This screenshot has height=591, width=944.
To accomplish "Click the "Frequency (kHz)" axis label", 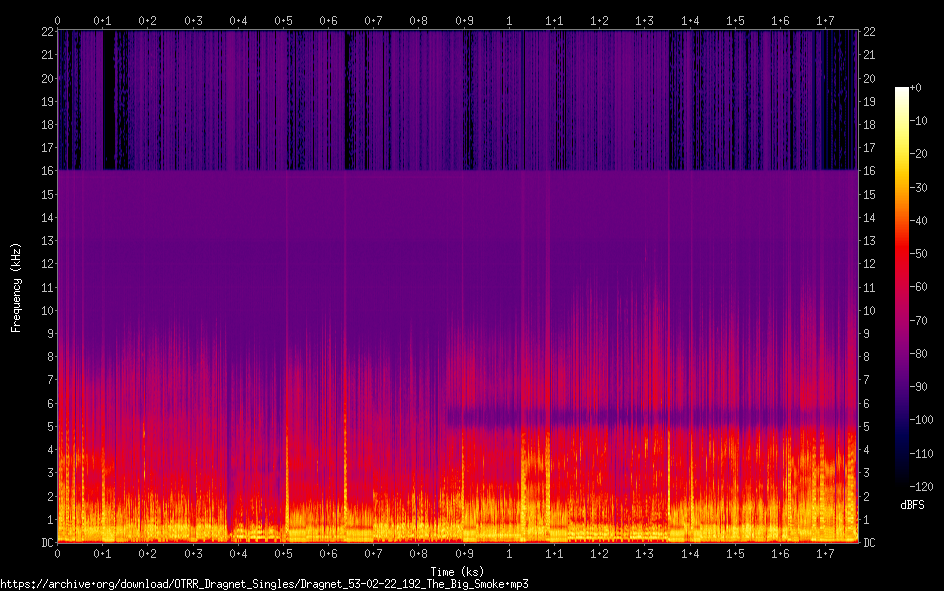I will point(16,287).
